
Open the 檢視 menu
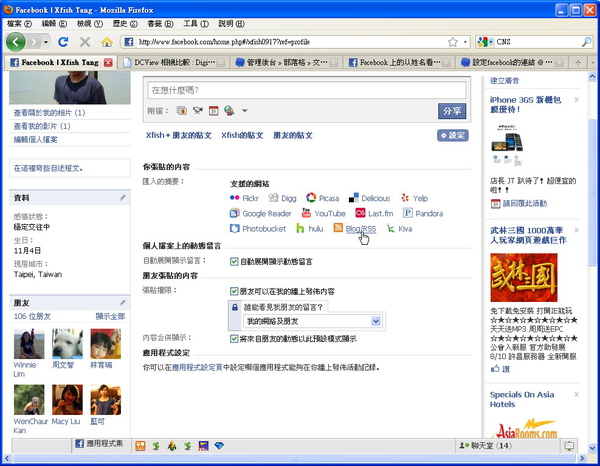[x=89, y=24]
